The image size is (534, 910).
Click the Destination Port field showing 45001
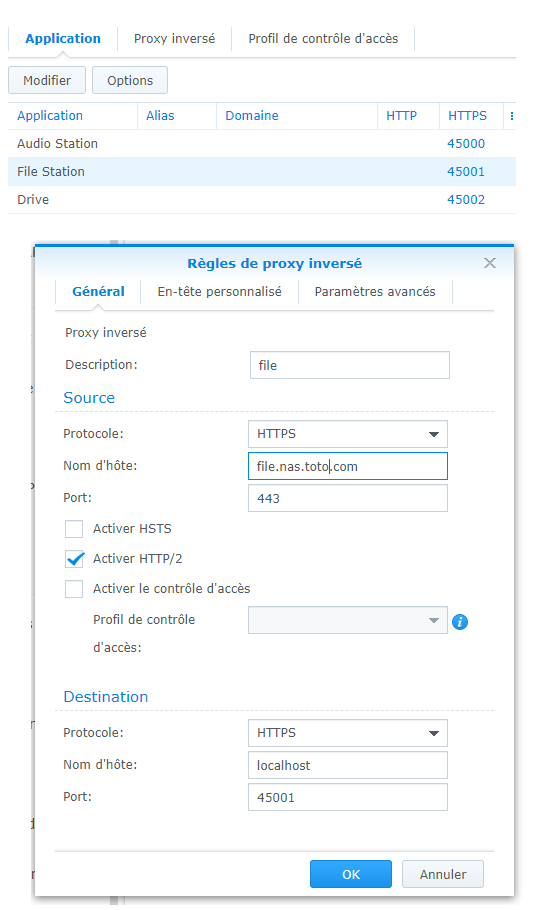348,797
